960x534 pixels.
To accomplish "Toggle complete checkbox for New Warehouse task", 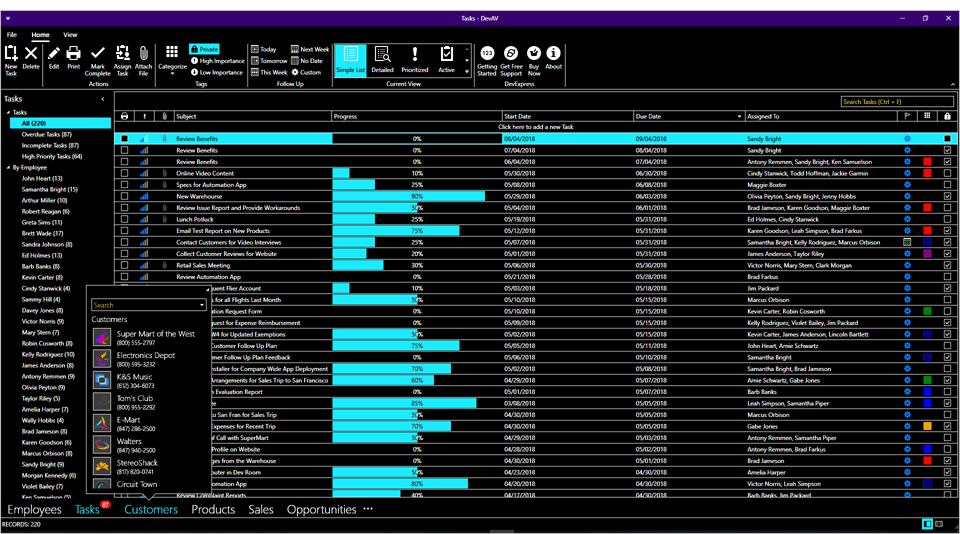I will [124, 196].
